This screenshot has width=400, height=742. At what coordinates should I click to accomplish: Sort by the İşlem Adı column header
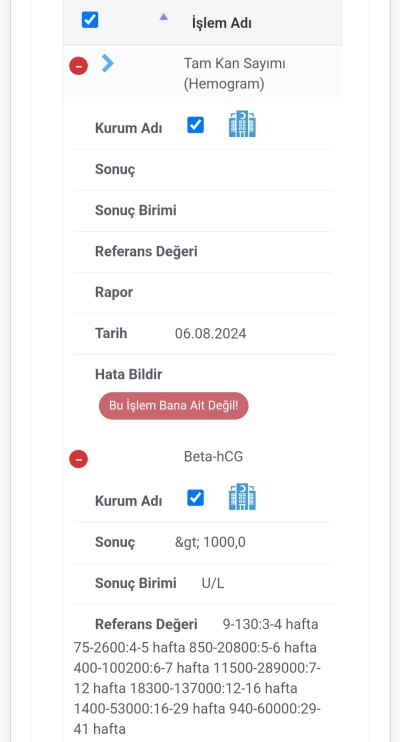(x=222, y=22)
